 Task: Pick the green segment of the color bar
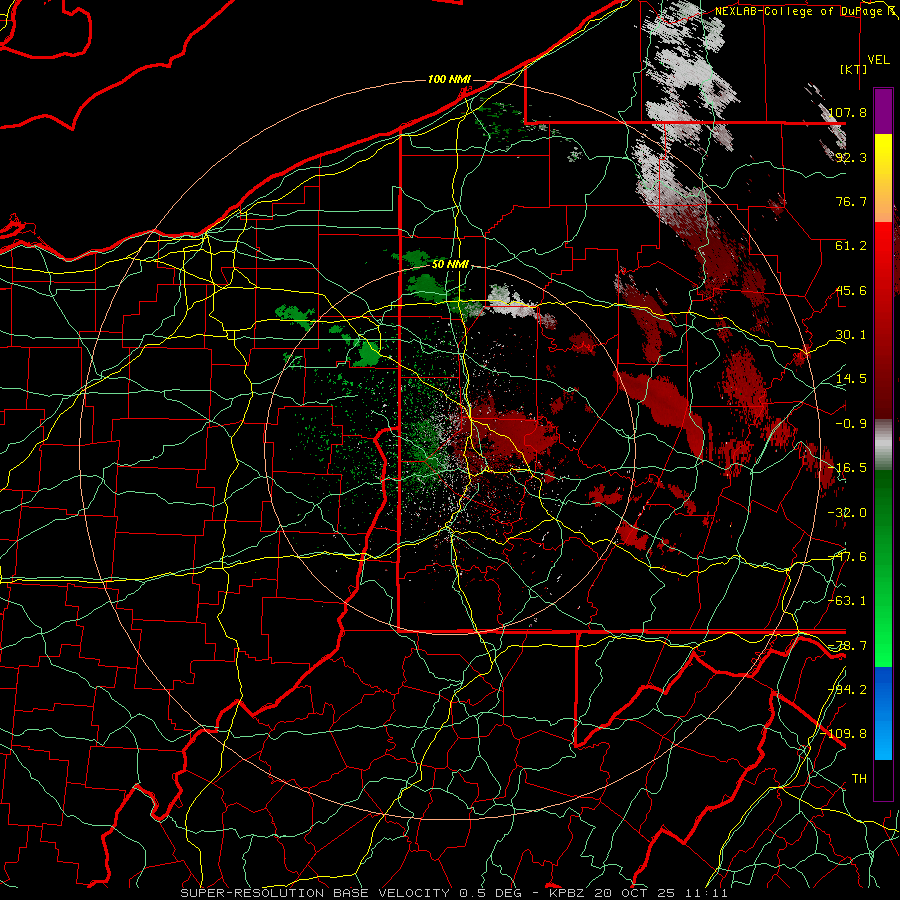click(x=883, y=568)
